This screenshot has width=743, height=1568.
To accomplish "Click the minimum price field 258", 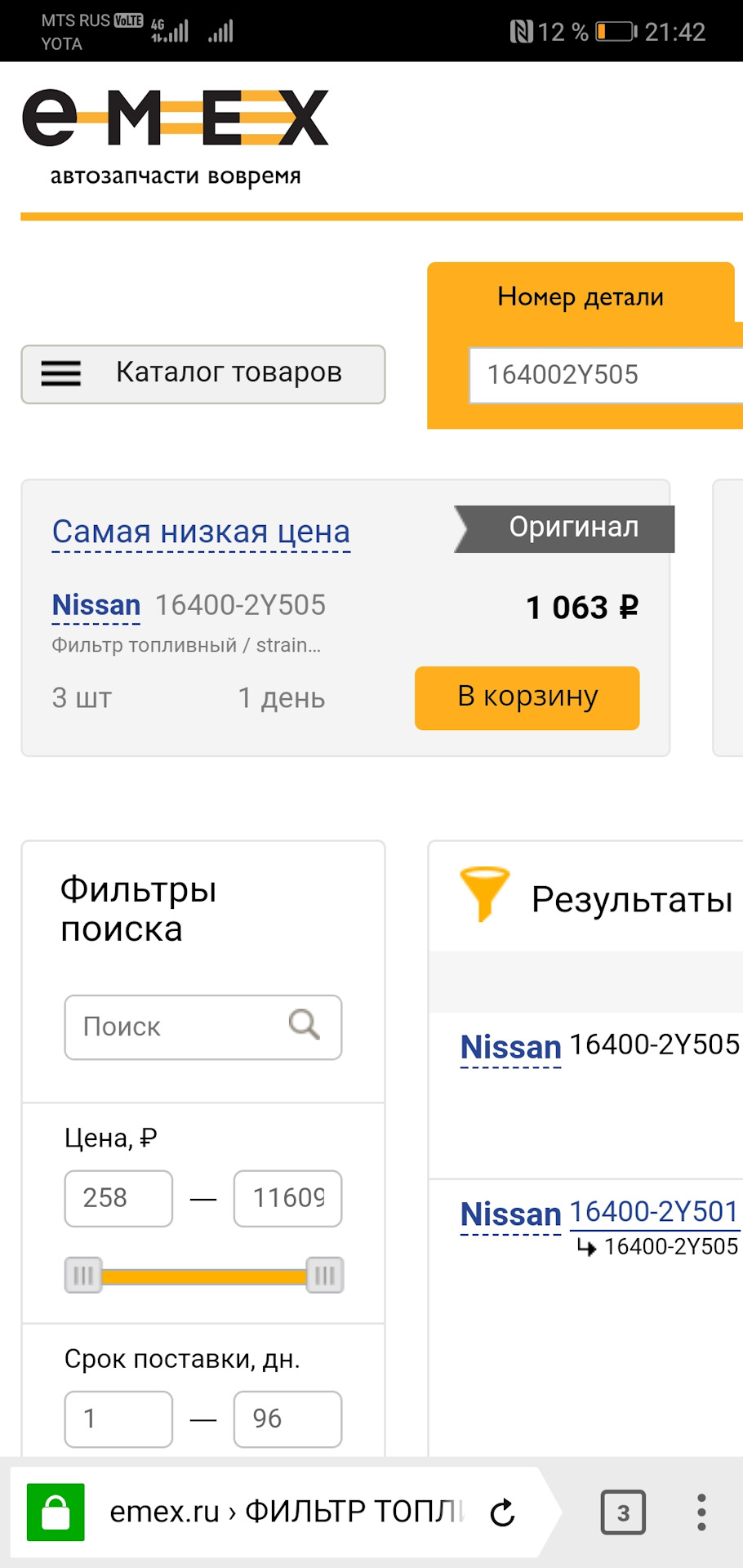I will coord(118,1198).
